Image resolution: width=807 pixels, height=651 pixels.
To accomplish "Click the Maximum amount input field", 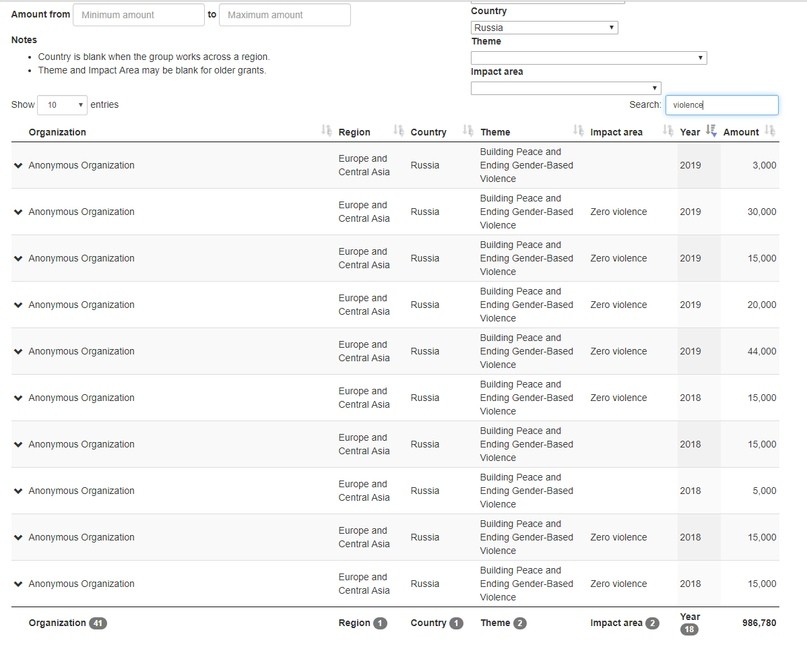I will [x=284, y=15].
